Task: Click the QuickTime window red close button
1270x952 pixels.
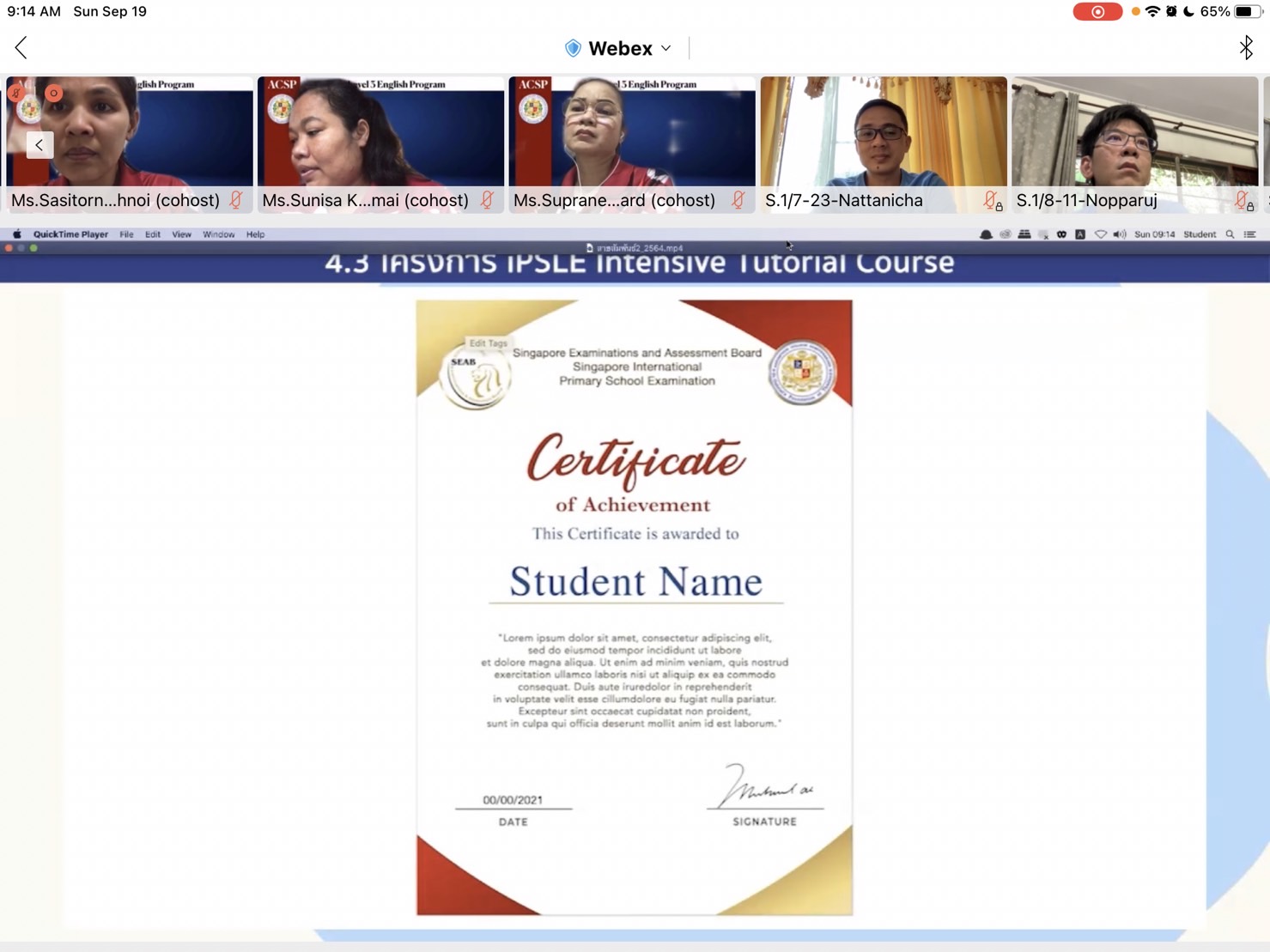Action: pos(9,248)
